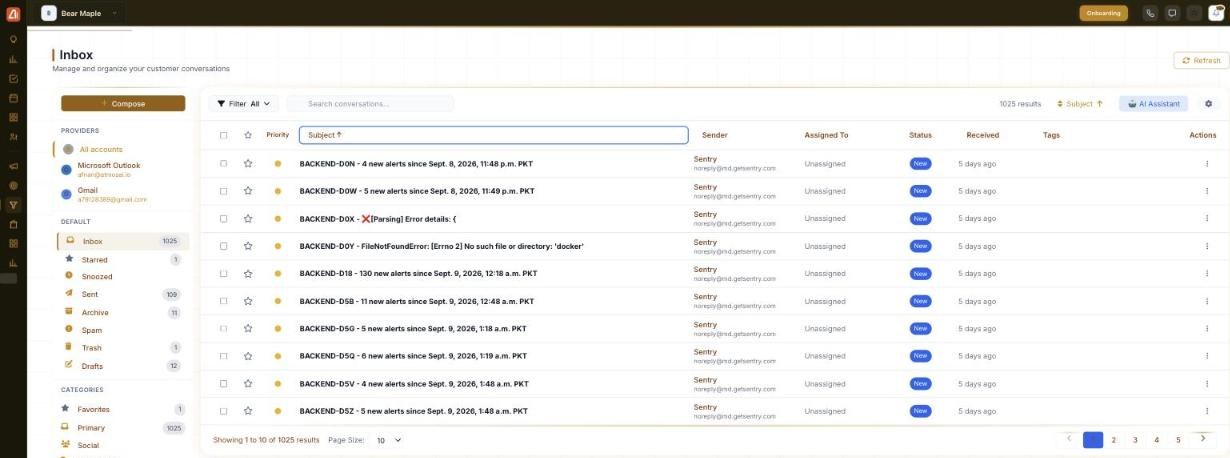Check the BACKEND-D0Y row checkbox

click(x=223, y=246)
